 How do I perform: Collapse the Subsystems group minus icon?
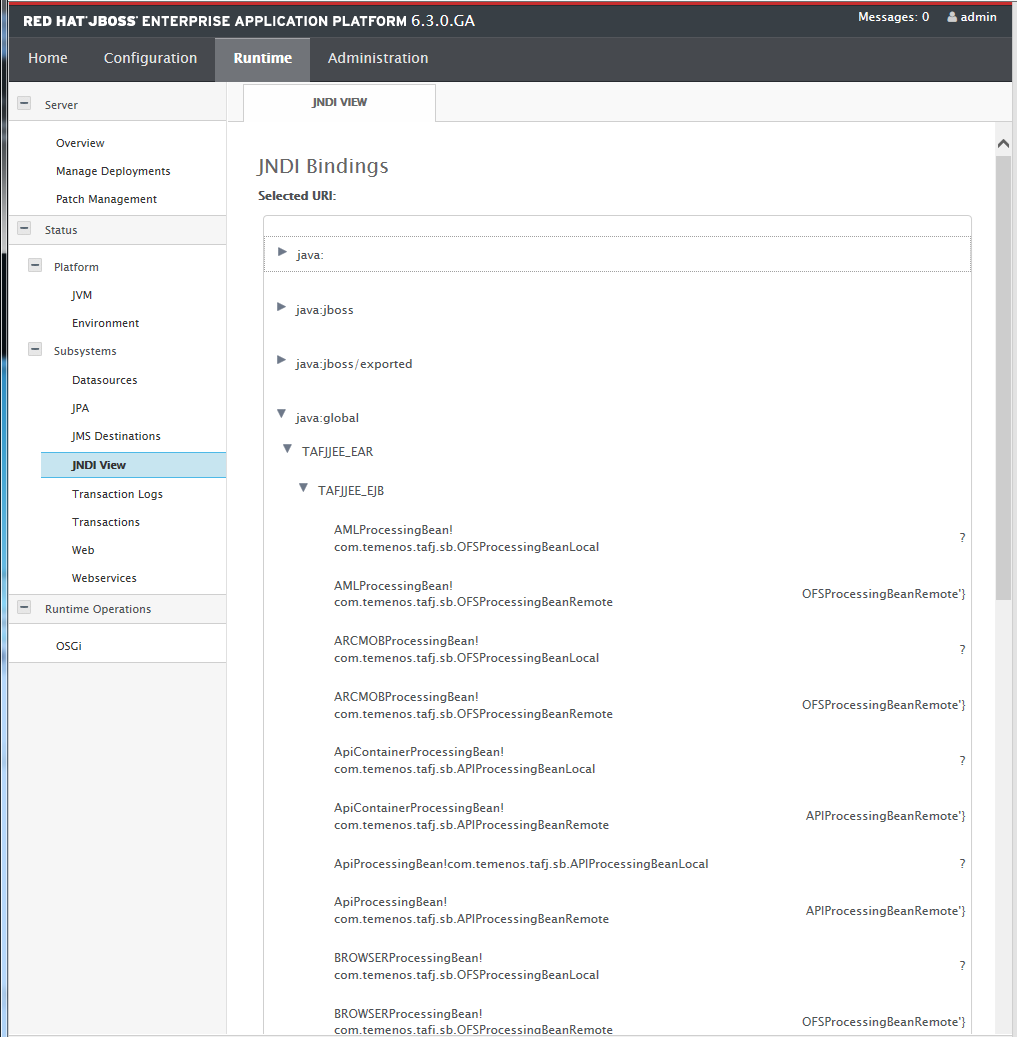[x=35, y=350]
